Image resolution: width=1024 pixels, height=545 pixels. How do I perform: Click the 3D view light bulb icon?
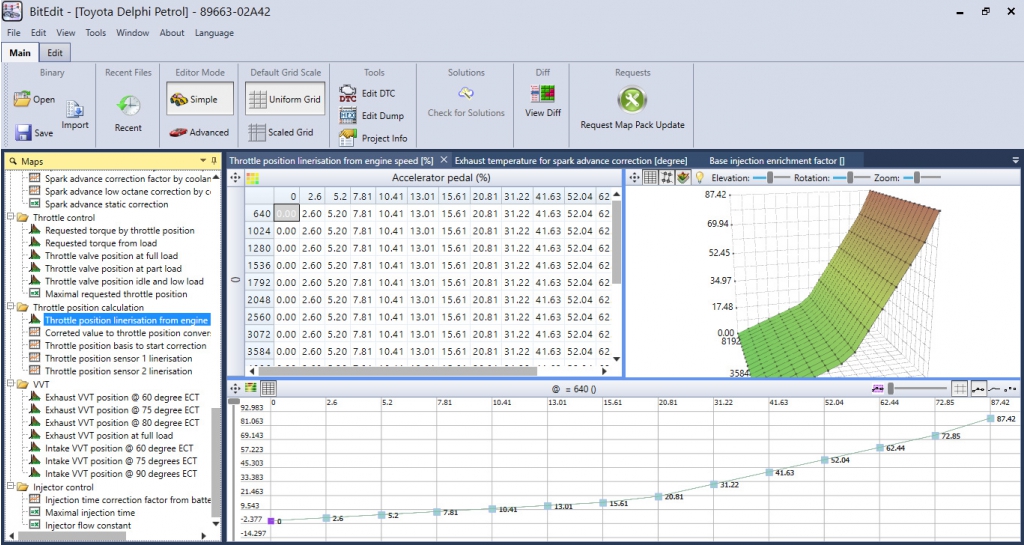click(x=699, y=178)
